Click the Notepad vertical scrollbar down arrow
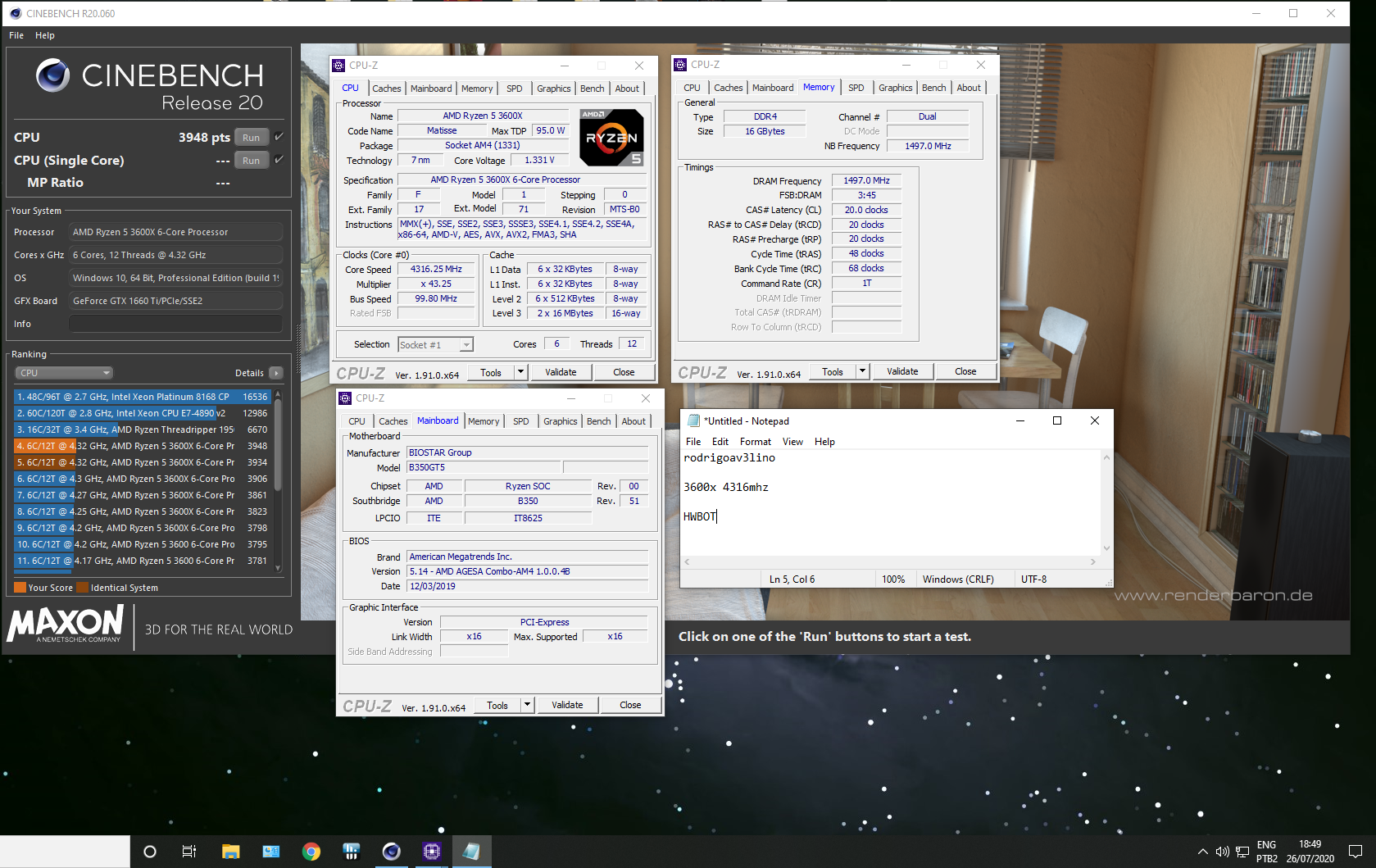Screen dimensions: 1376x868 coord(1106,548)
